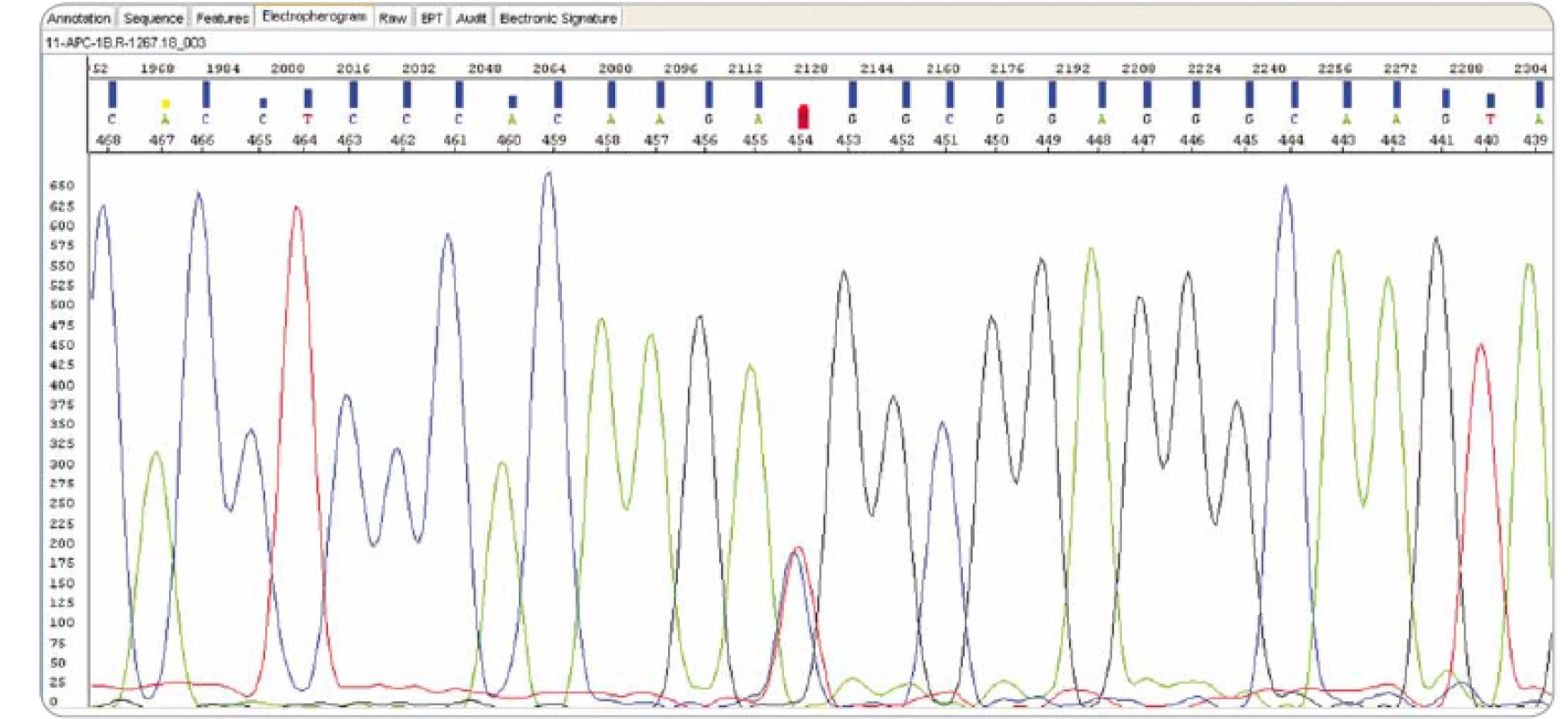Viewport: 1568px width, 719px height.
Task: Click position number 449
Action: click(1048, 140)
